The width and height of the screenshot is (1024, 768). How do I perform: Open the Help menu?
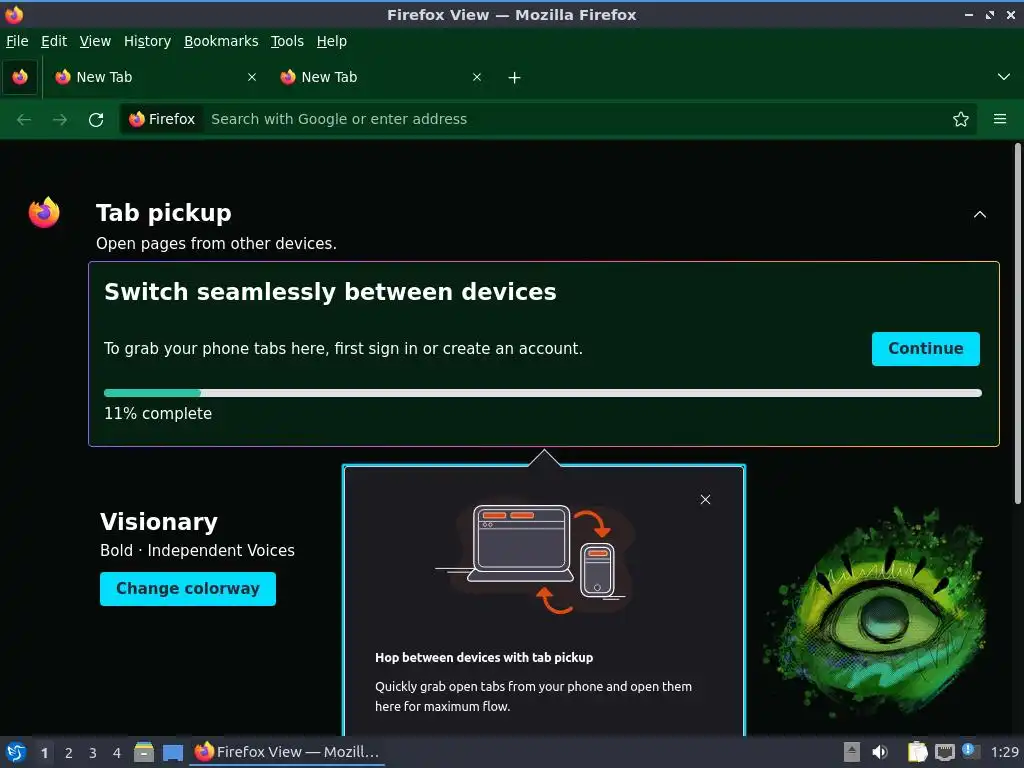click(x=332, y=41)
